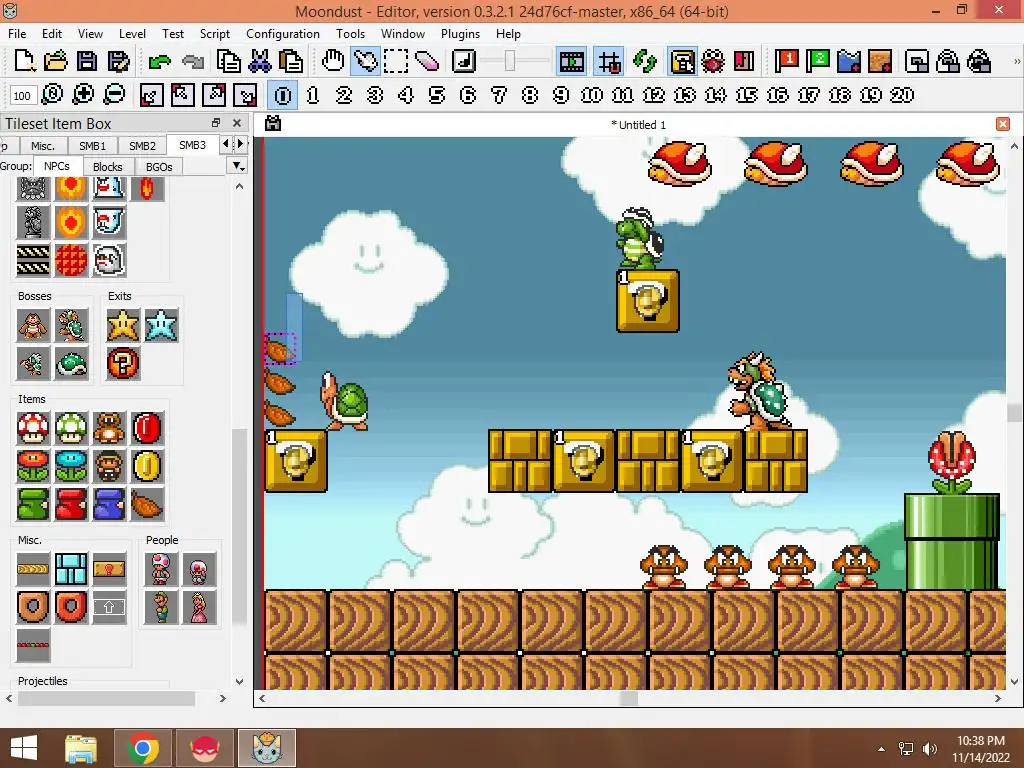Switch to the Misc. tileset tab
1024x768 pixels.
click(x=42, y=146)
